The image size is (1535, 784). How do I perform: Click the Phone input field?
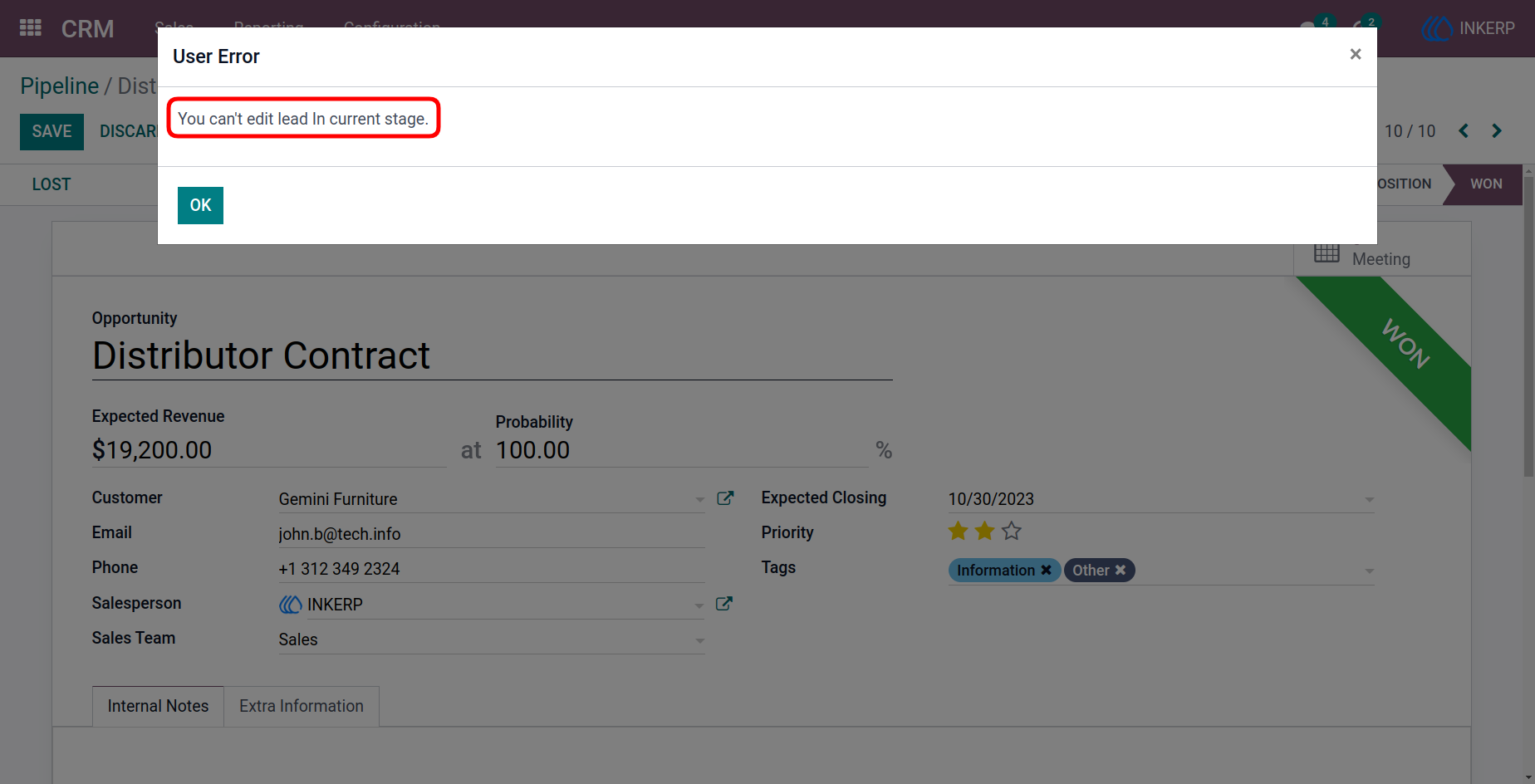coord(492,569)
